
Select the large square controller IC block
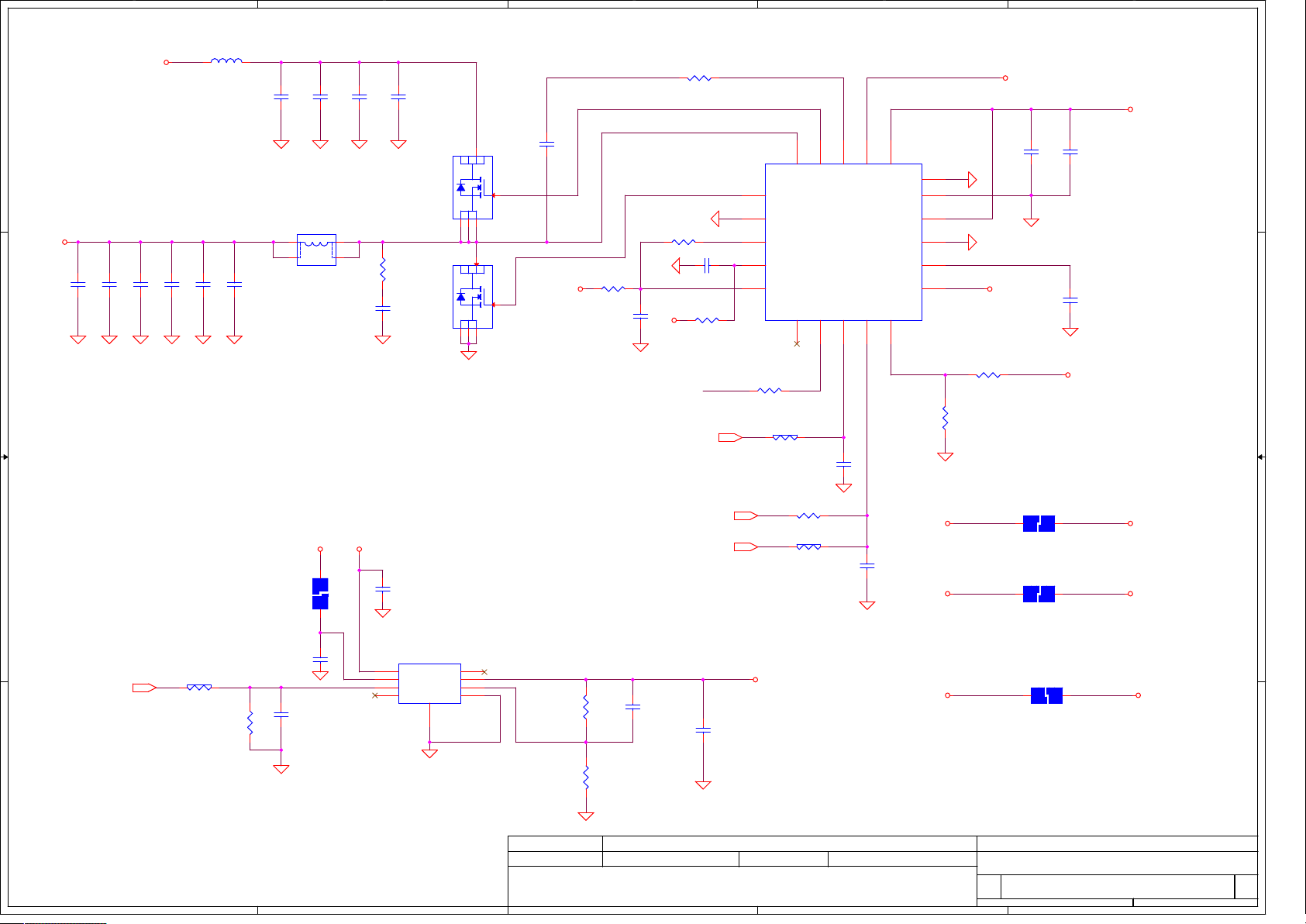coord(843,242)
